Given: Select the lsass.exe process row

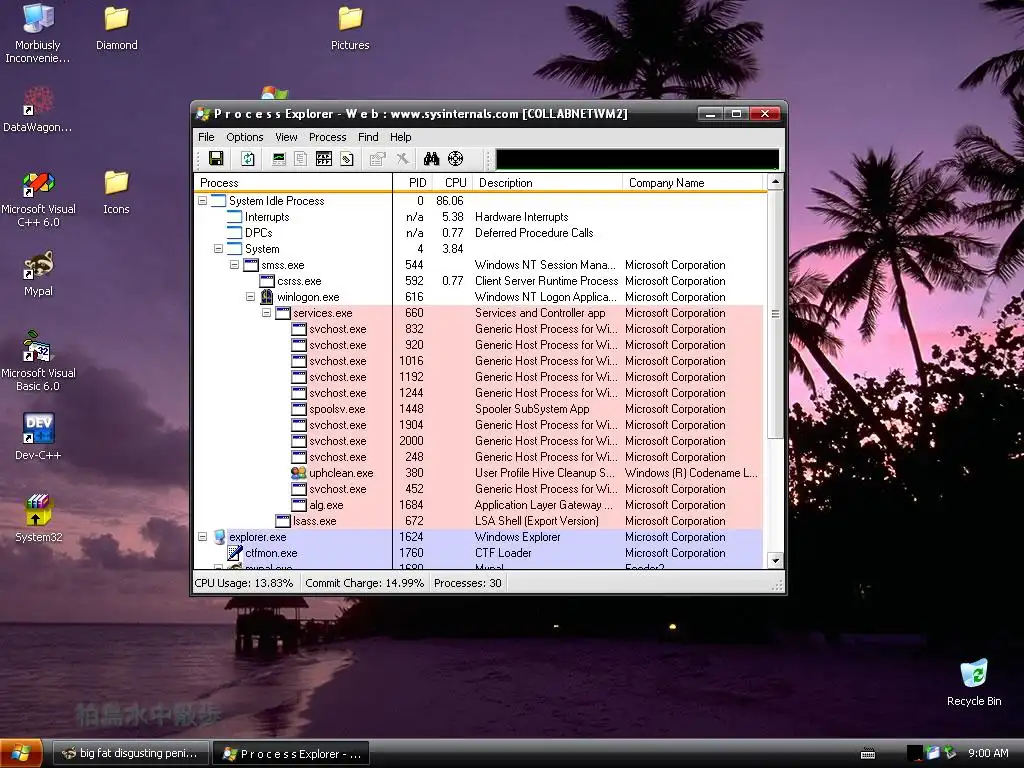Looking at the screenshot, I should click(x=479, y=520).
